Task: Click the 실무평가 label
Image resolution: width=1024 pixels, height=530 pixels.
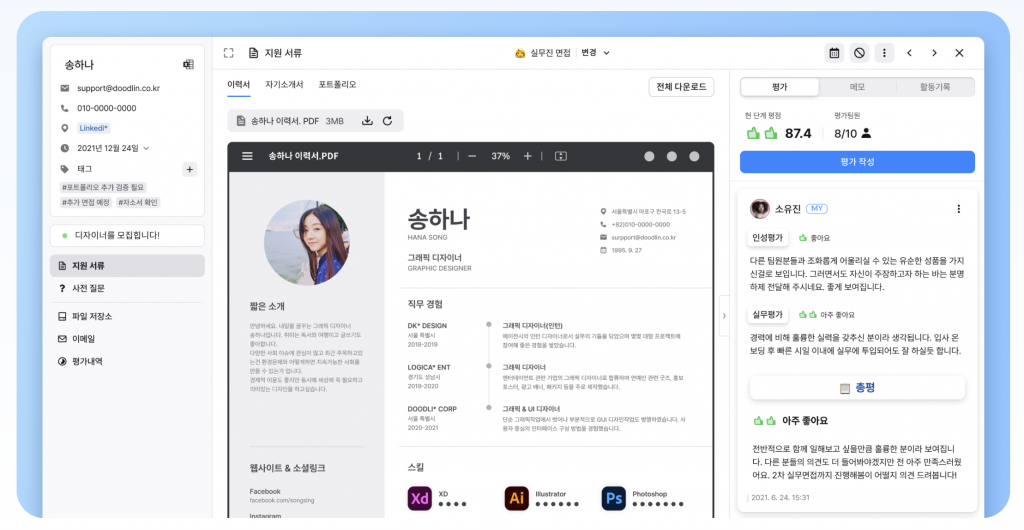Action: [x=767, y=315]
